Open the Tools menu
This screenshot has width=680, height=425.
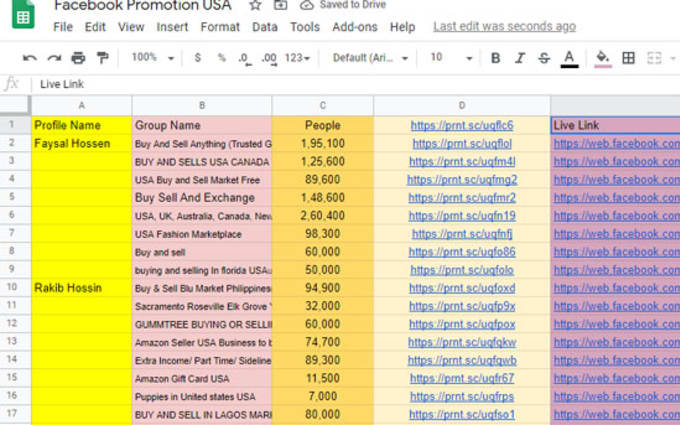coord(305,27)
